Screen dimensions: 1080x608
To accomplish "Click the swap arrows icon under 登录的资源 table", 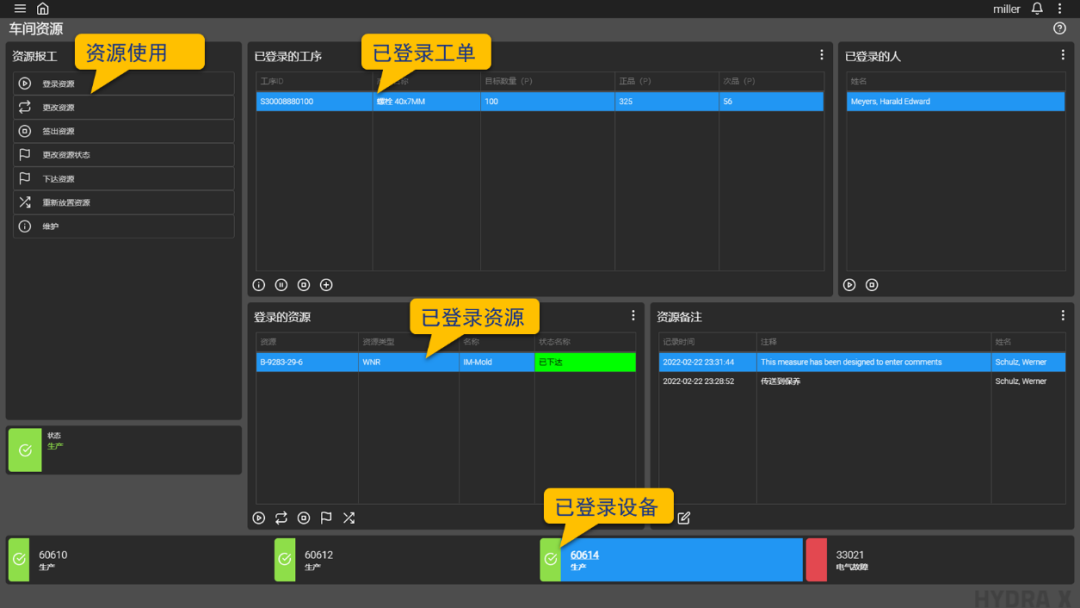I will pyautogui.click(x=281, y=518).
